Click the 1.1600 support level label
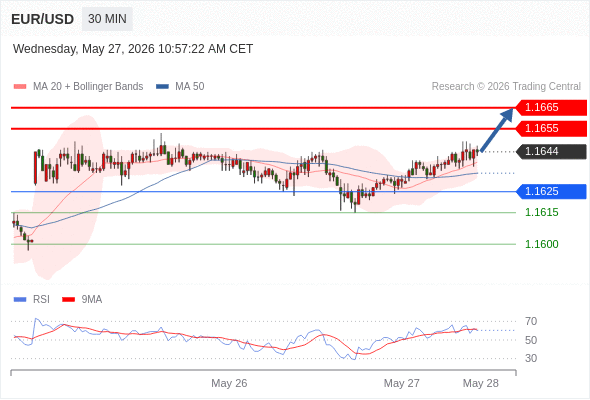Viewport: 590px width, 400px height. pyautogui.click(x=541, y=244)
